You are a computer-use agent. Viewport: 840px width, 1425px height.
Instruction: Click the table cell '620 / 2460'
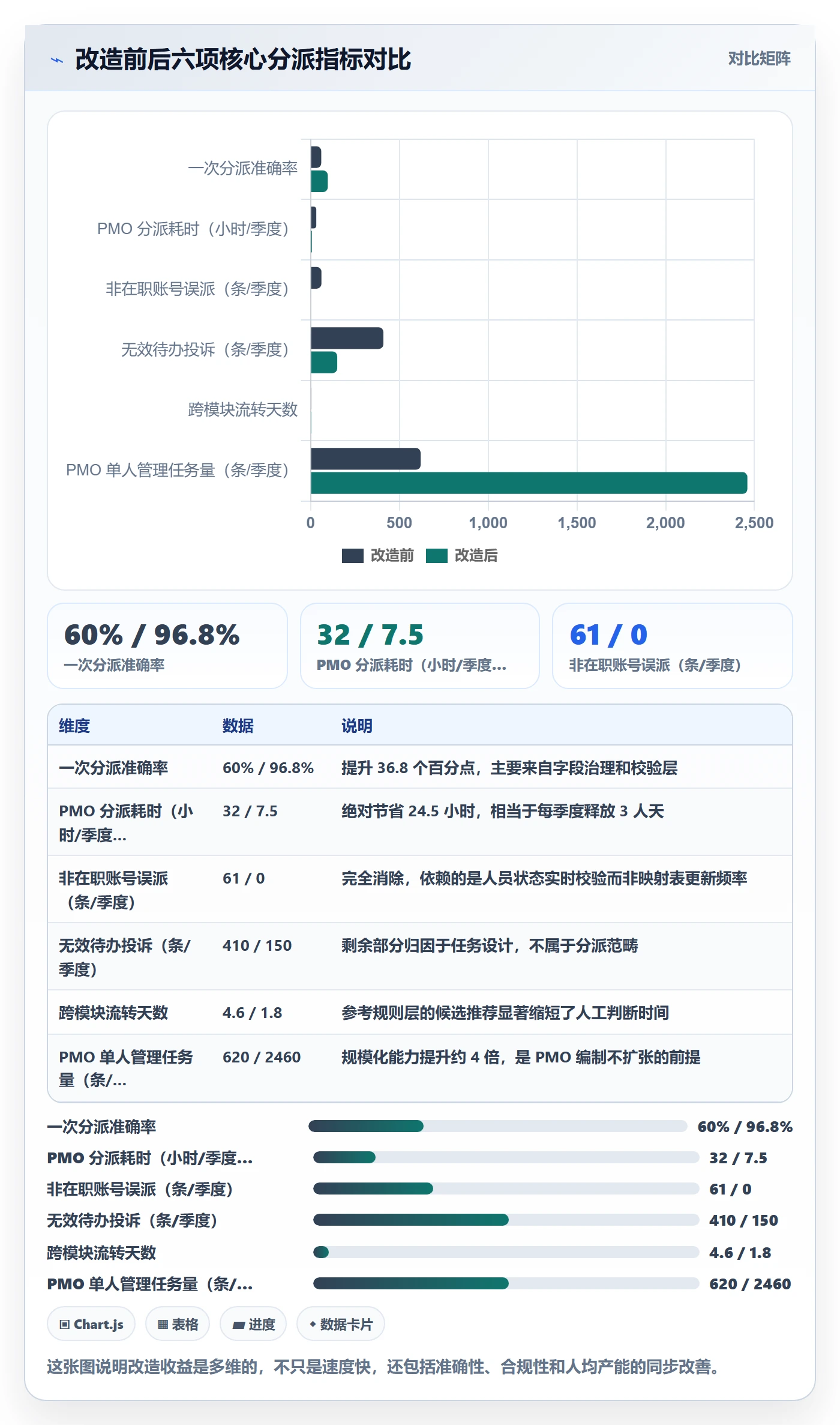pos(262,1057)
